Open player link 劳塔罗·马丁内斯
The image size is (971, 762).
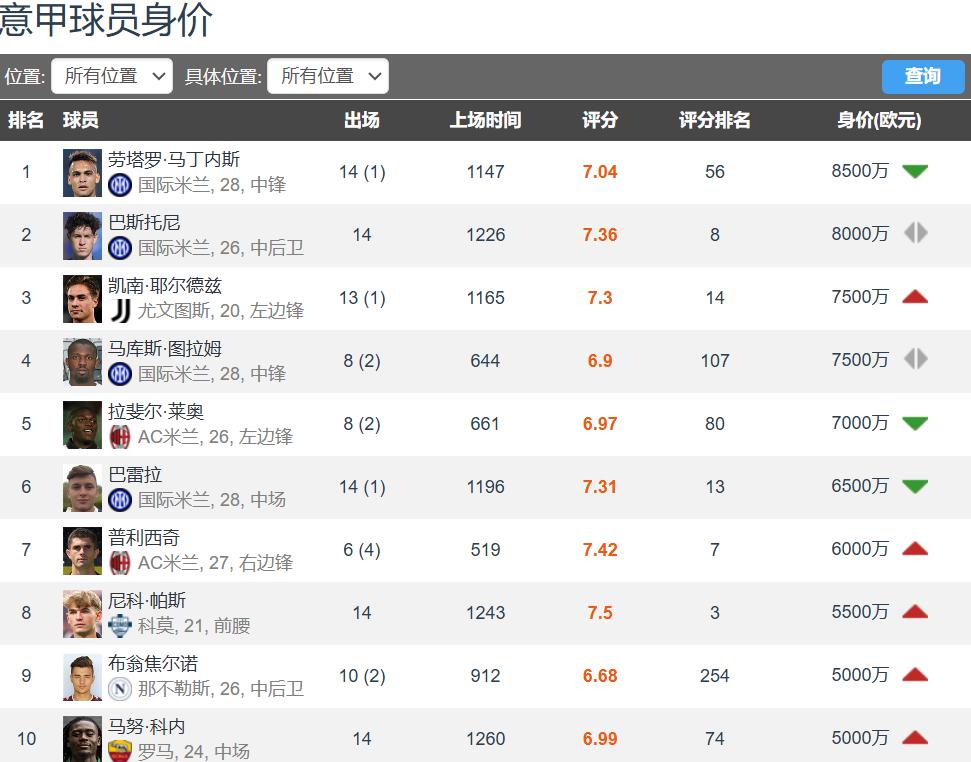(x=174, y=160)
